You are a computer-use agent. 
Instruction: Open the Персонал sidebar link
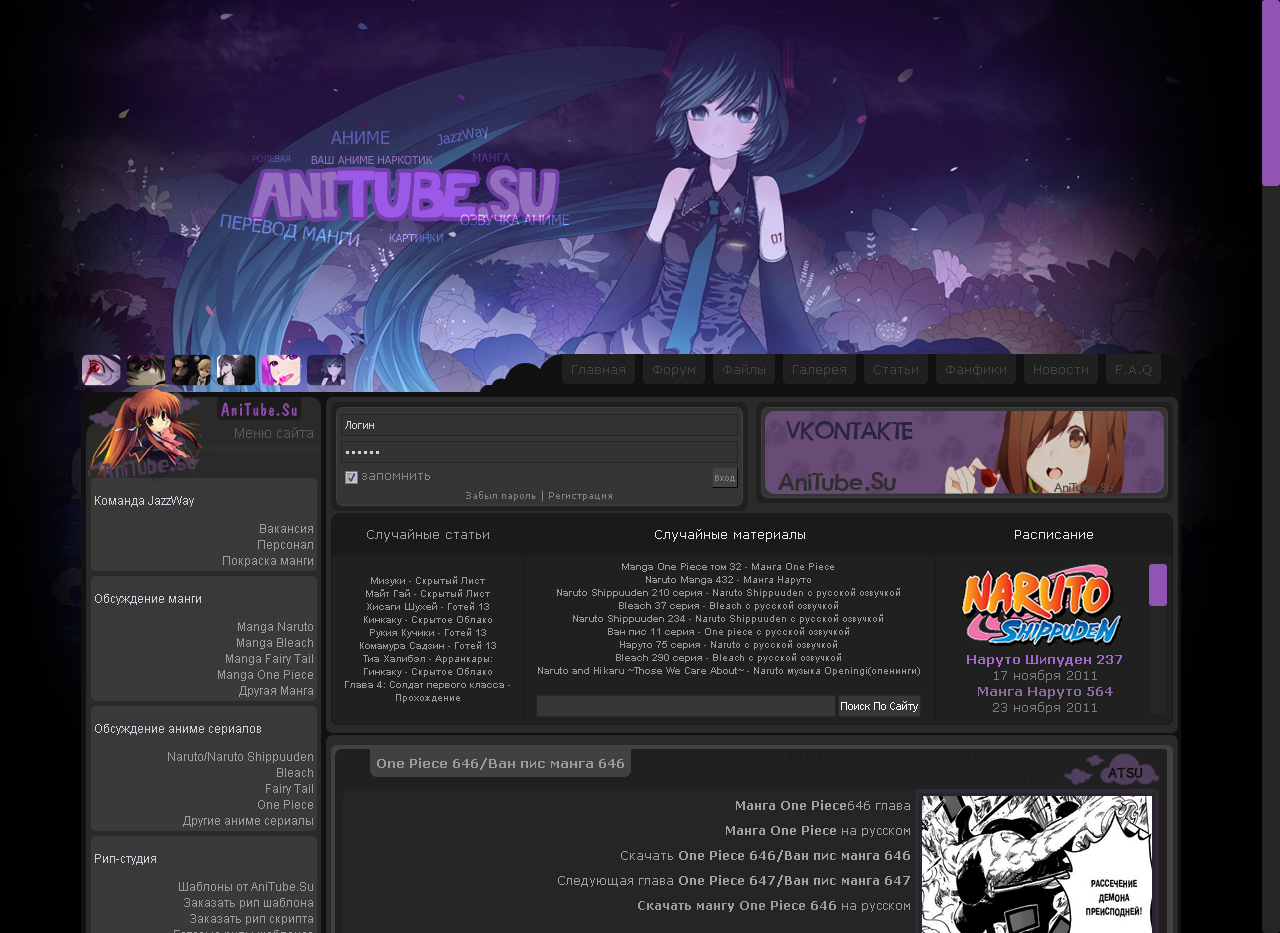click(285, 545)
